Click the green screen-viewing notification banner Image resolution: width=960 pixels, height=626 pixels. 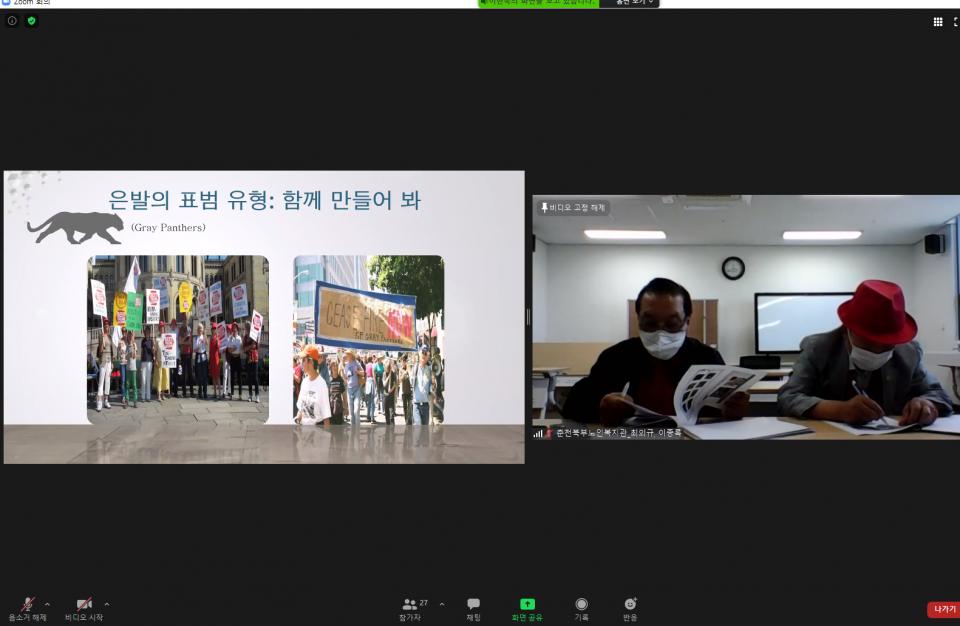[538, 3]
